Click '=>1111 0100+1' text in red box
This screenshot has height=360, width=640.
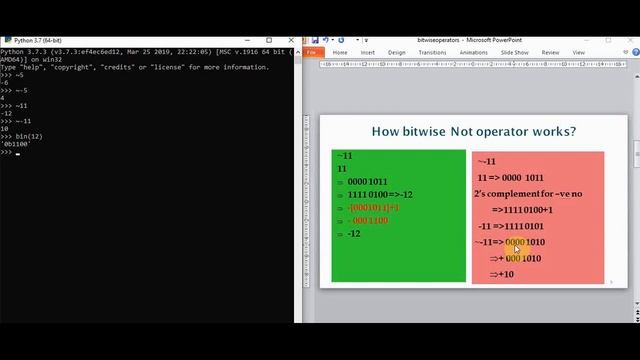click(x=522, y=210)
